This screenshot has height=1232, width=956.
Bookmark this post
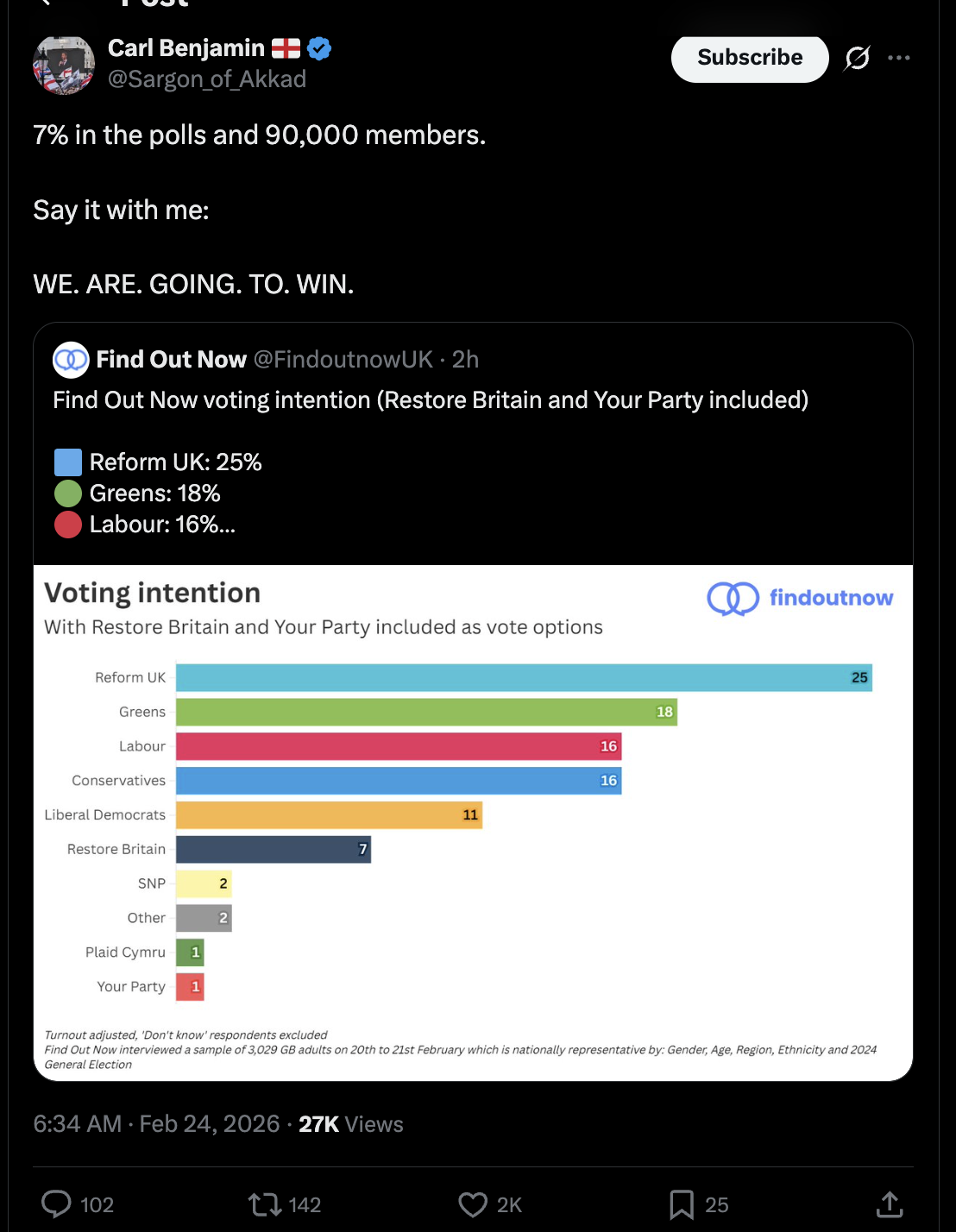682,1204
